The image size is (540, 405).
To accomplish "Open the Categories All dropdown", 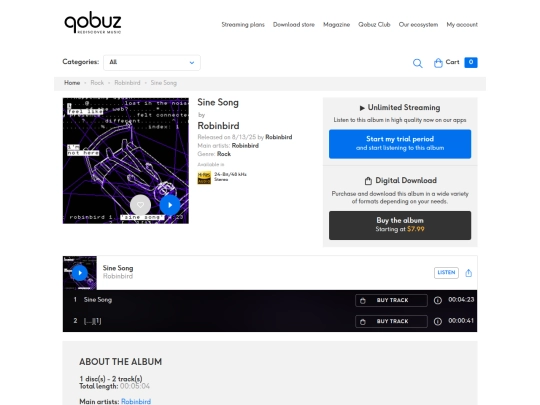I will coord(152,62).
